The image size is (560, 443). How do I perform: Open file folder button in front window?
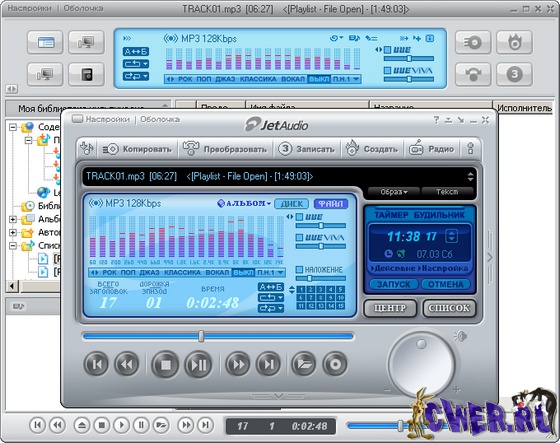coord(304,364)
